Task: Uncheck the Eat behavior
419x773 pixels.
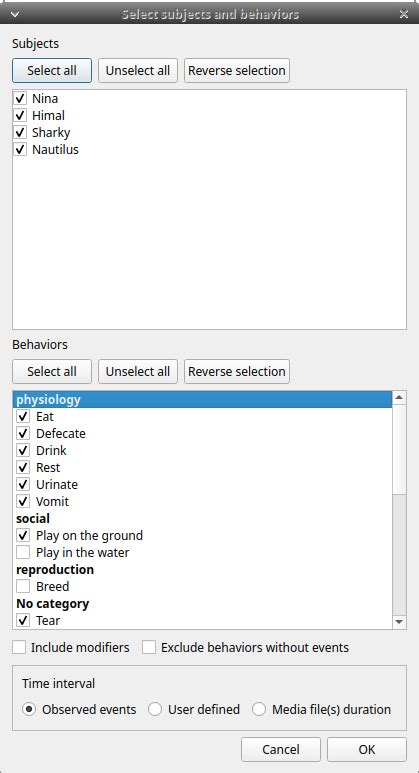Action: pyautogui.click(x=23, y=417)
